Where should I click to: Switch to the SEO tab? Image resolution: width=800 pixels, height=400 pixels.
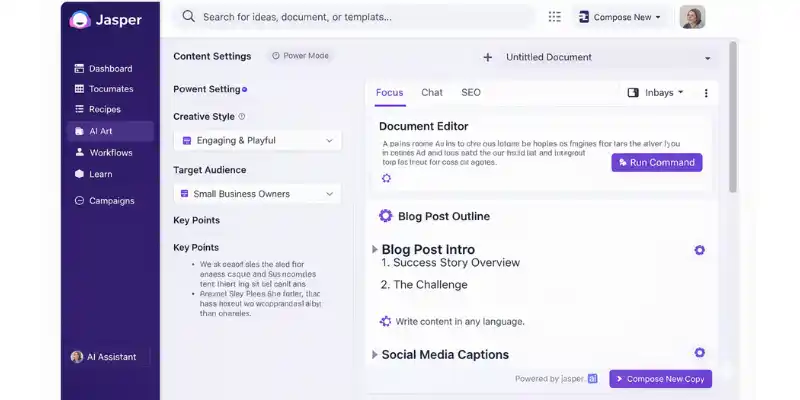[x=471, y=92]
